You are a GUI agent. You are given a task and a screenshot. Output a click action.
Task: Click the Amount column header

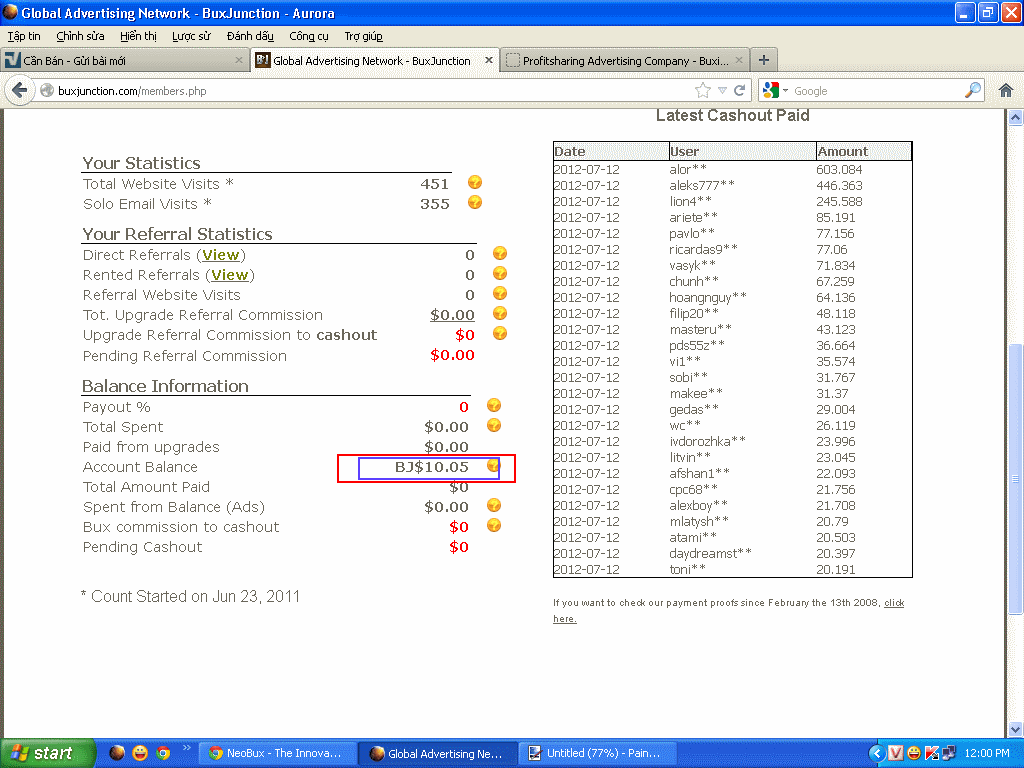[863, 151]
